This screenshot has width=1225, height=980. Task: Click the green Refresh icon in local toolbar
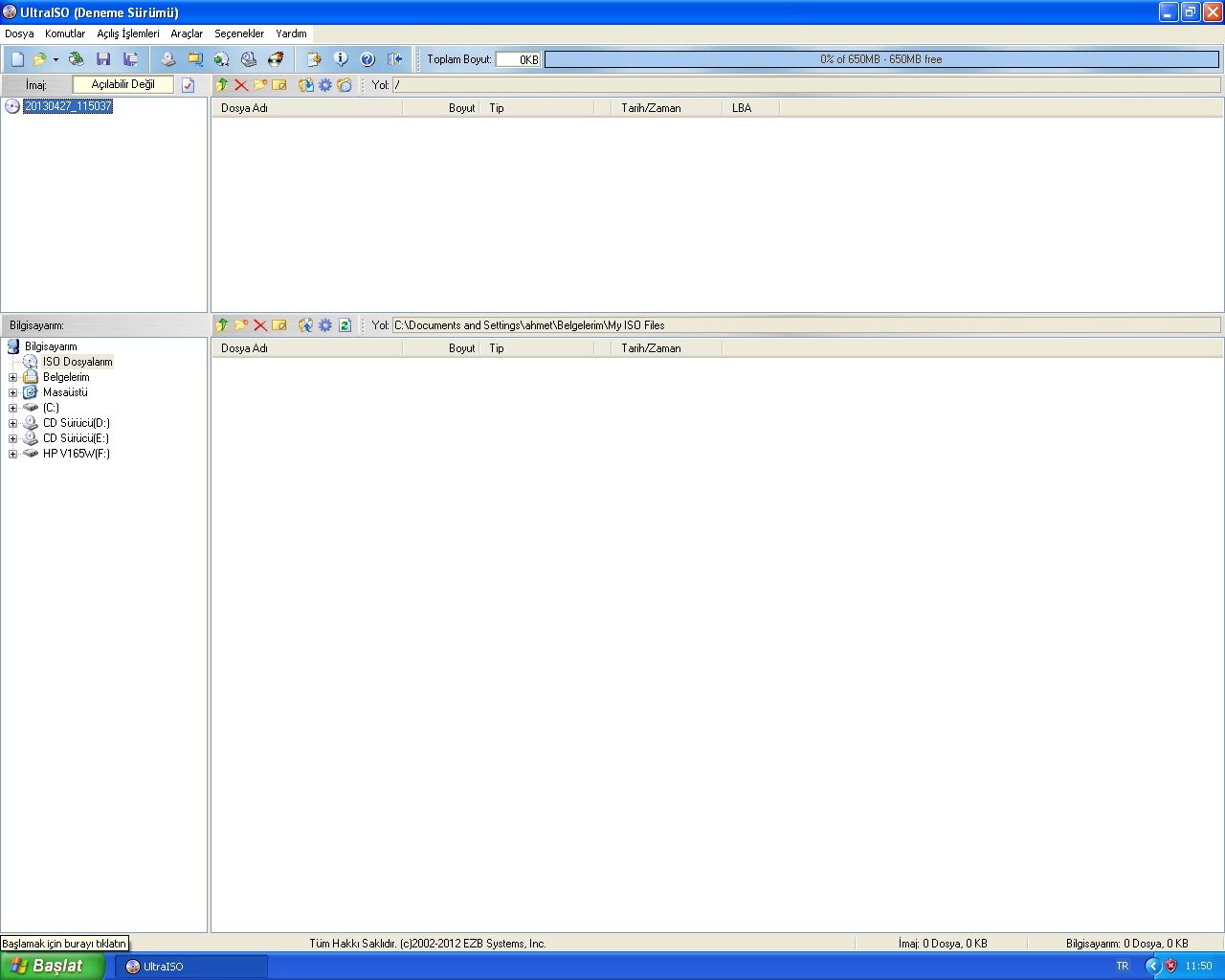click(x=345, y=325)
